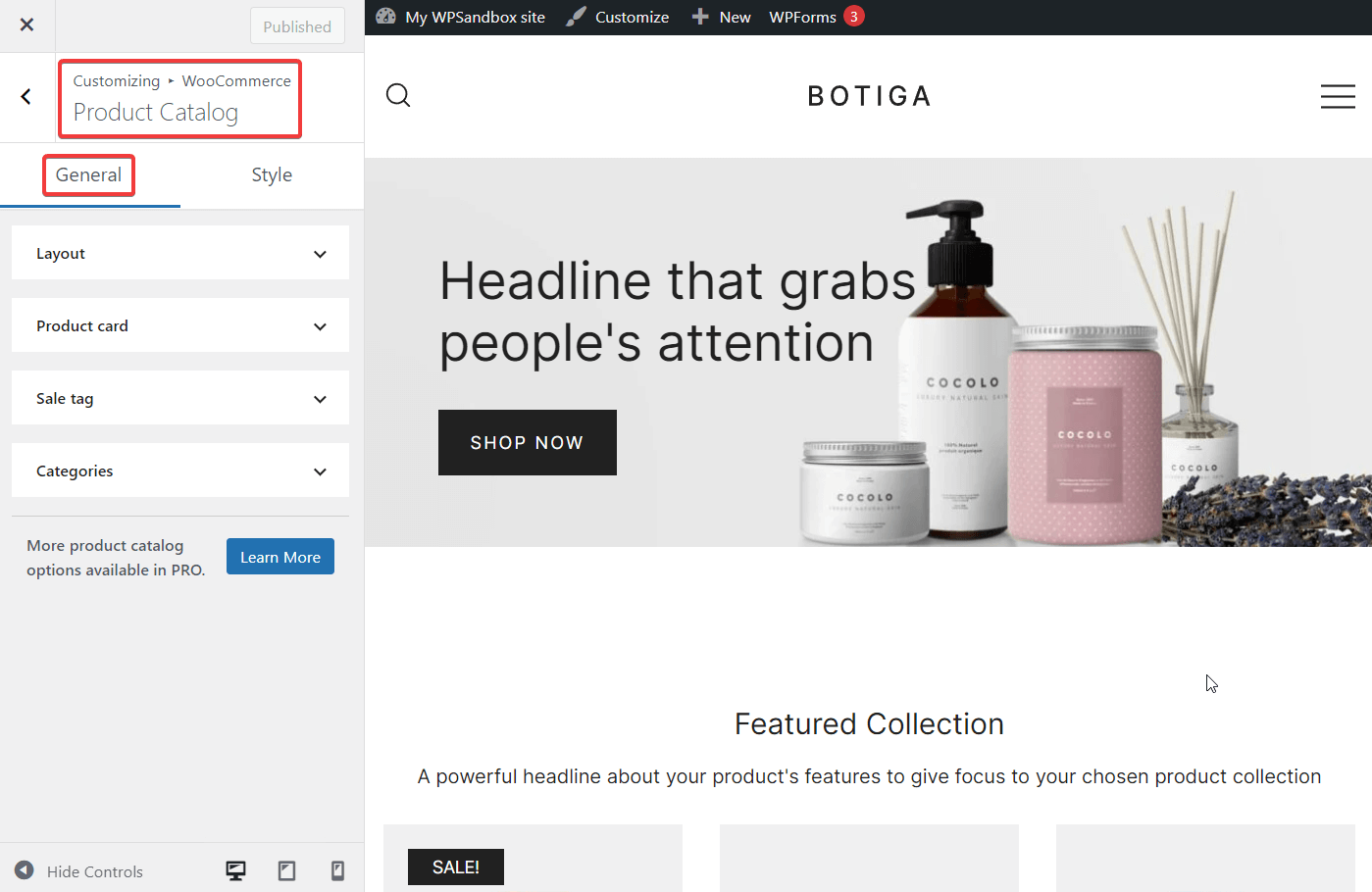The height and width of the screenshot is (892, 1372).
Task: Open the hamburger menu icon in header
Action: coord(1338,96)
